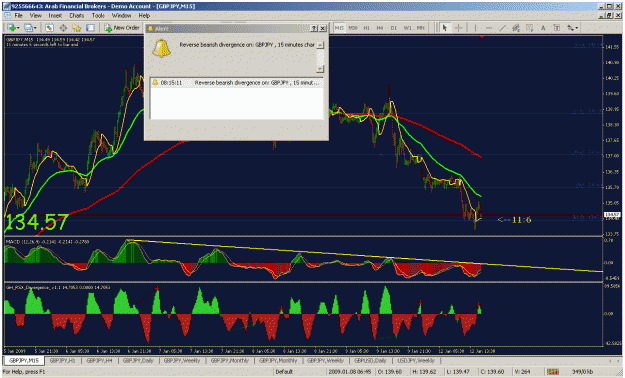The width and height of the screenshot is (625, 378).
Task: Select the Text Label tool
Action: pos(557,28)
